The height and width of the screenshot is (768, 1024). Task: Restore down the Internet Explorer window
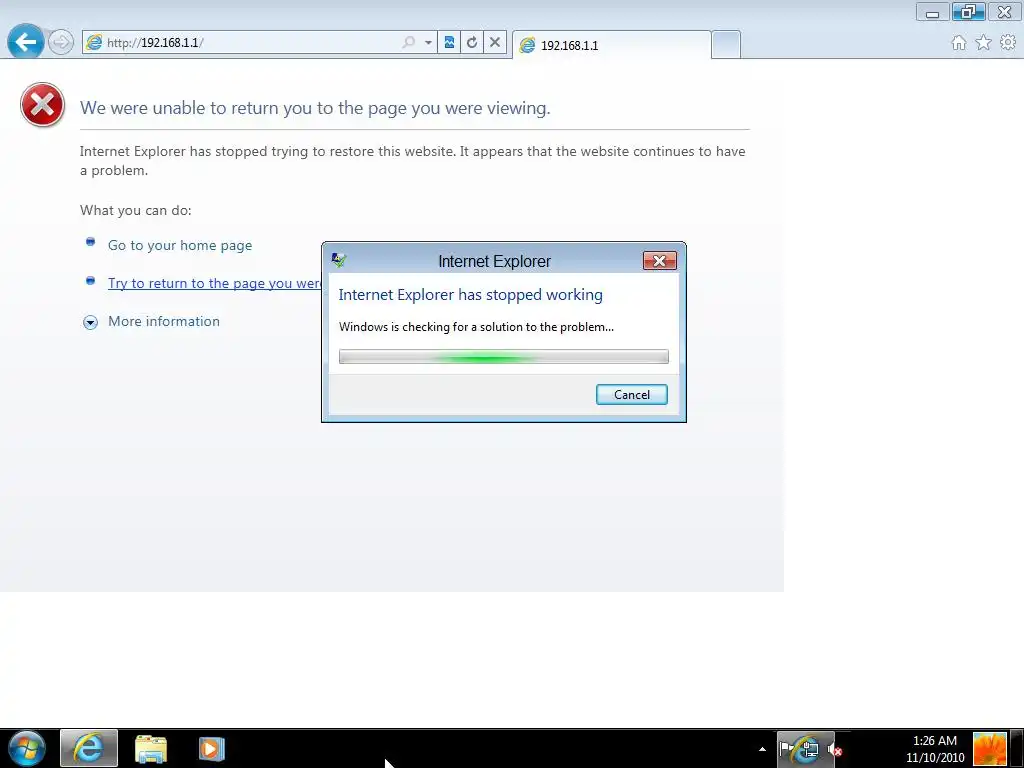[968, 12]
